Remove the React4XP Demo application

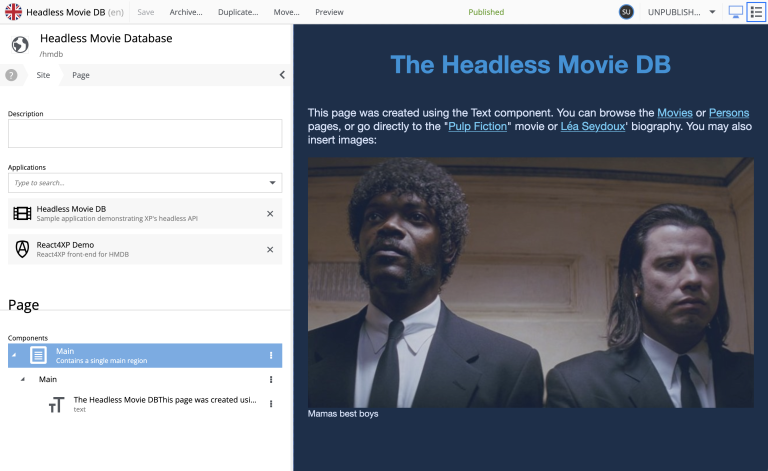point(270,249)
